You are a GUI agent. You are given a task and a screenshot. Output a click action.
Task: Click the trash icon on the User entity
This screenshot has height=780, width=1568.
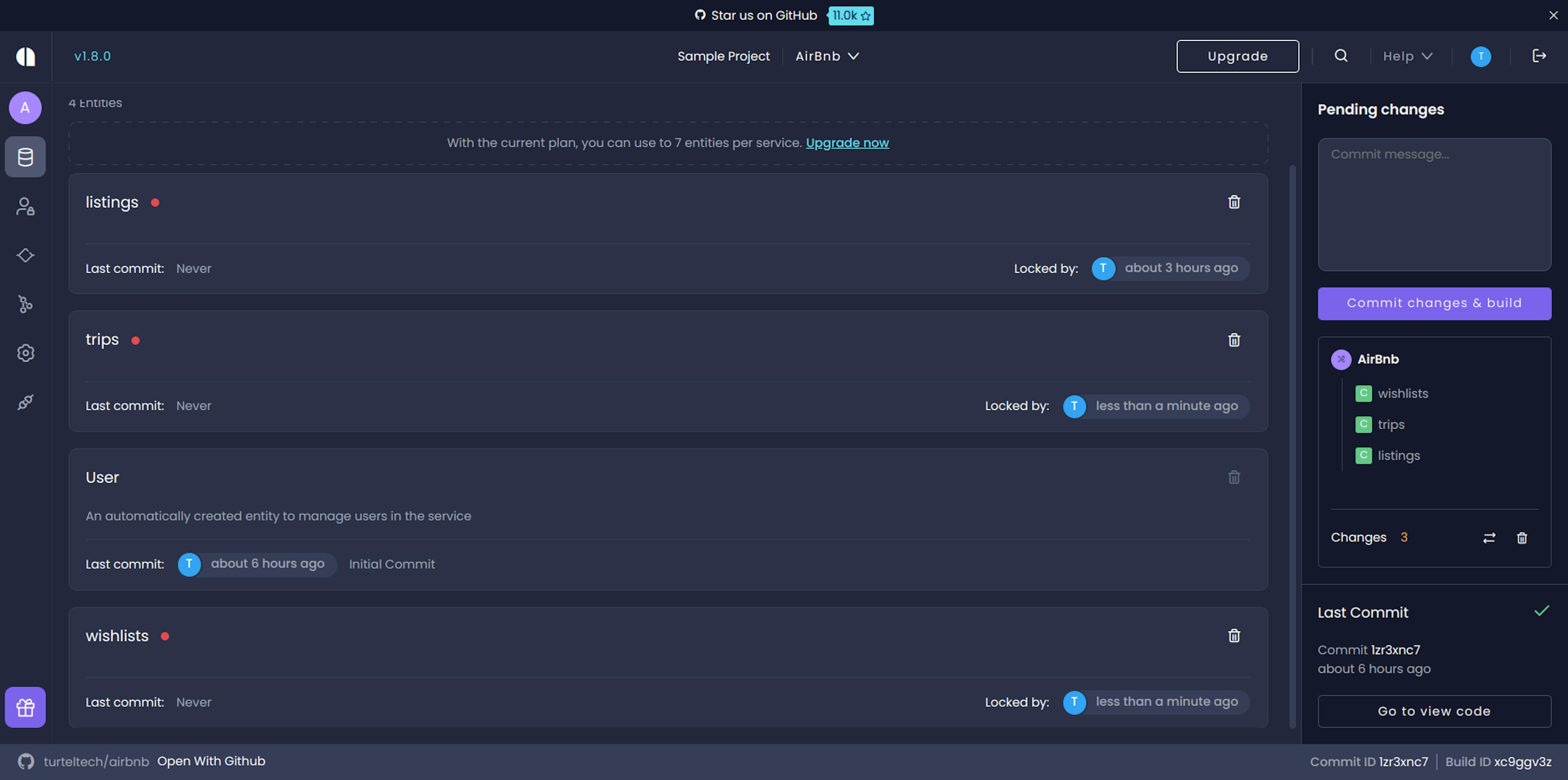coord(1234,477)
